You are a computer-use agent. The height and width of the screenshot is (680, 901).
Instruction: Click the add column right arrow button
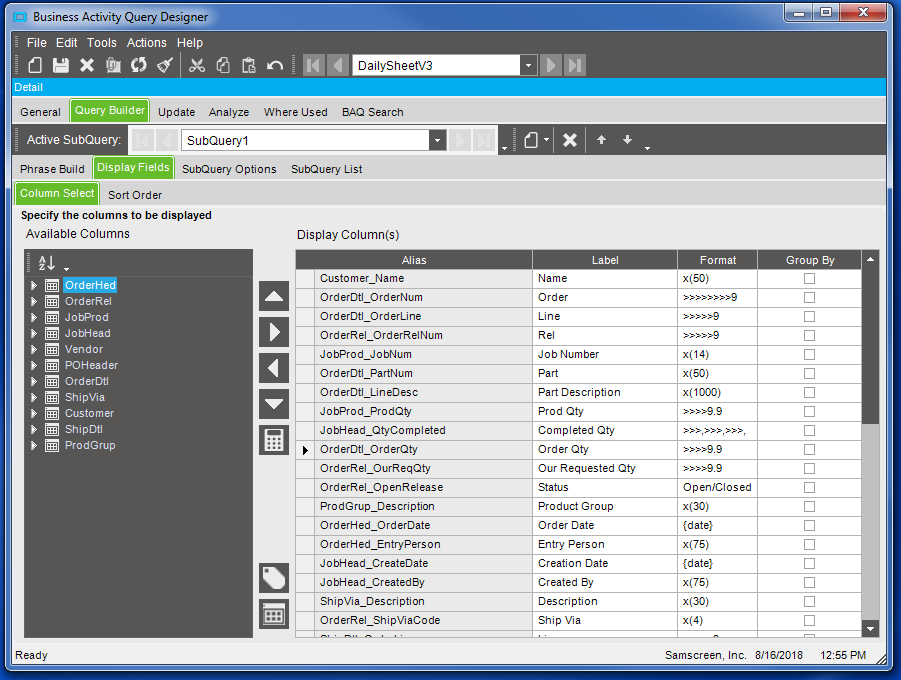274,332
